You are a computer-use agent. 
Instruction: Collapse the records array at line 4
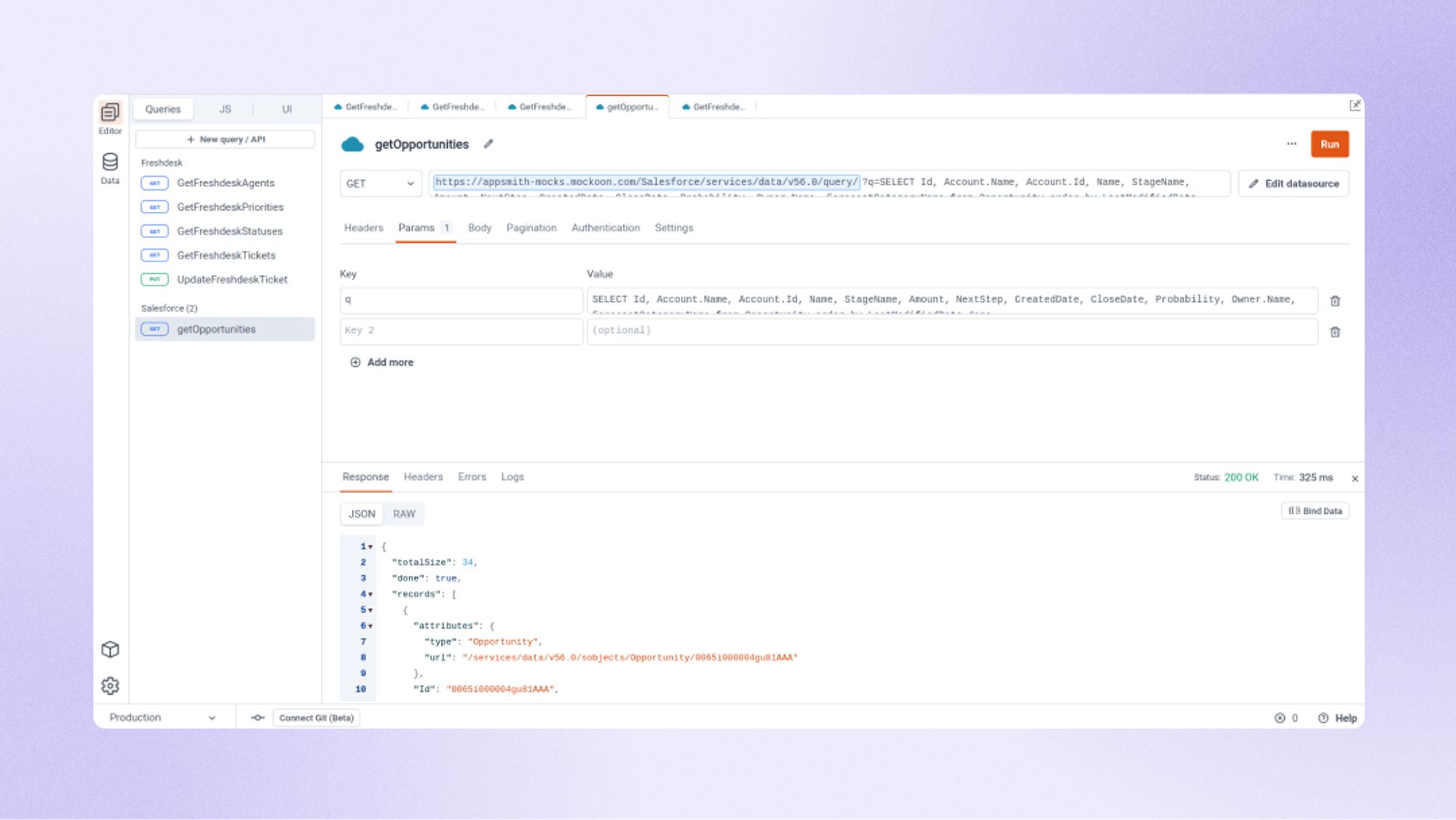(370, 594)
